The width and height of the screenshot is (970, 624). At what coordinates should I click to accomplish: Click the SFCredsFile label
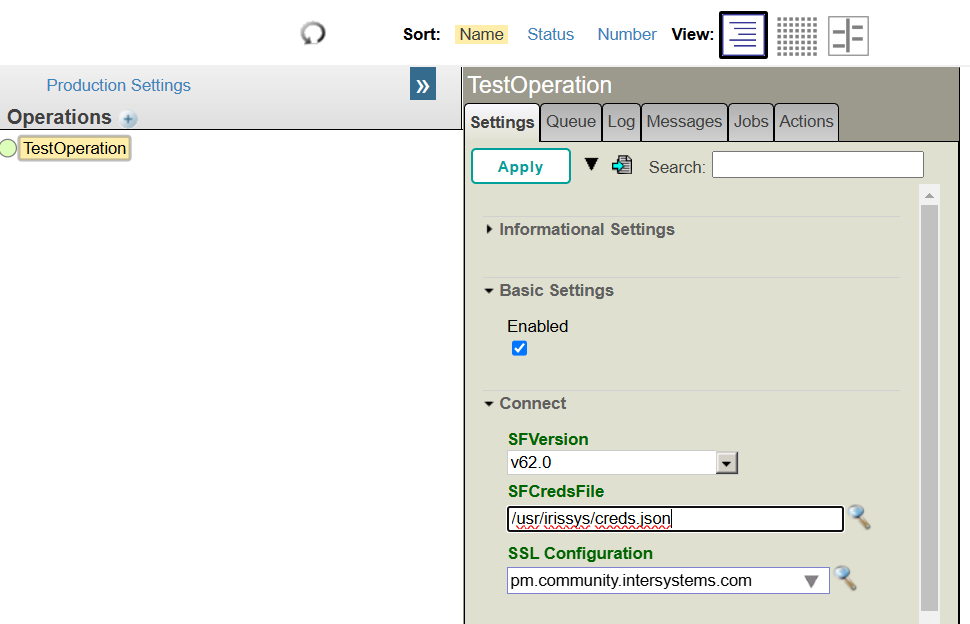tap(556, 492)
